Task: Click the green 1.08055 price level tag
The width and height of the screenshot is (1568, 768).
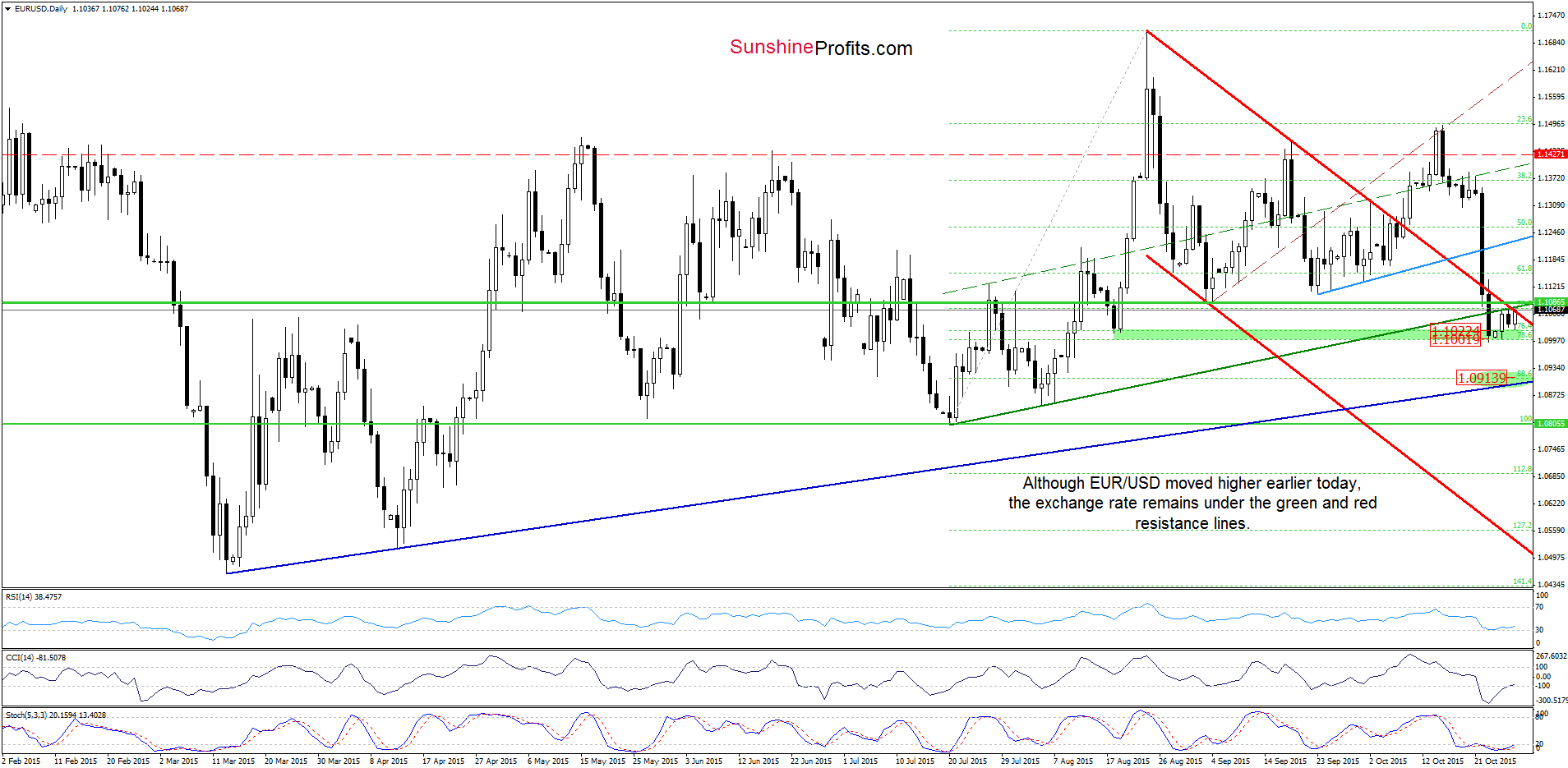Action: (1551, 424)
